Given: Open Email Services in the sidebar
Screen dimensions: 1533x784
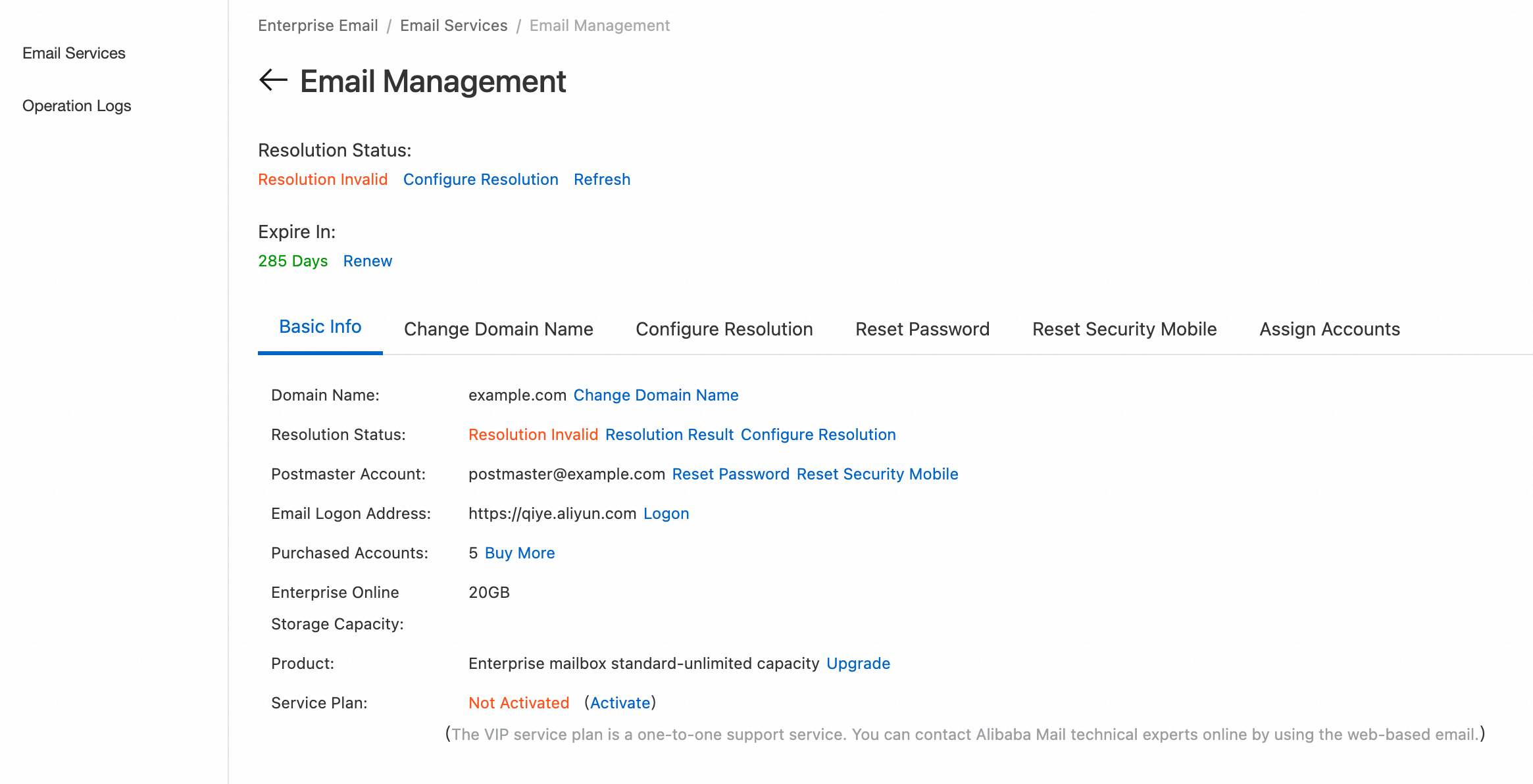Looking at the screenshot, I should (x=74, y=53).
